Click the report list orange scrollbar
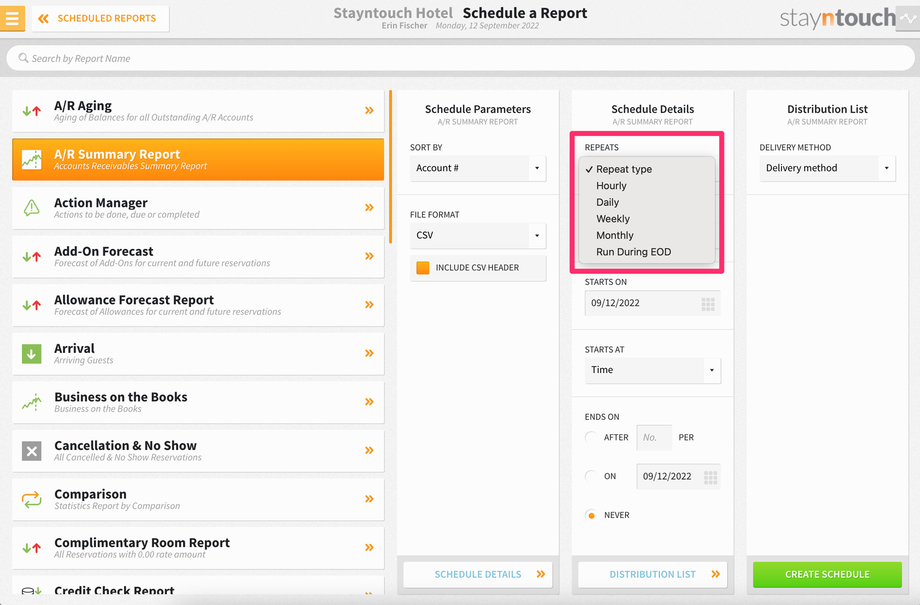920x605 pixels. (390, 167)
